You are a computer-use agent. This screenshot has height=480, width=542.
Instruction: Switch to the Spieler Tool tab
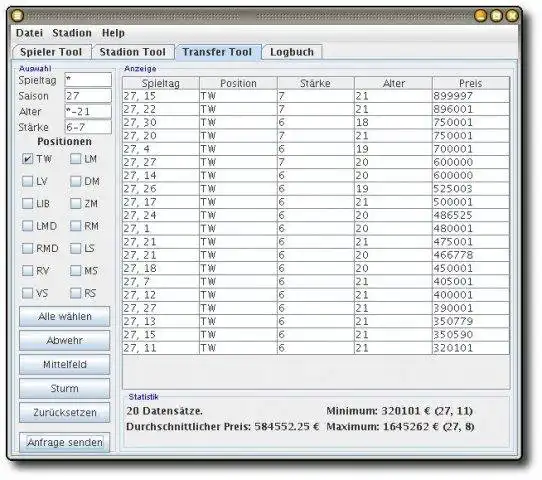tap(51, 52)
